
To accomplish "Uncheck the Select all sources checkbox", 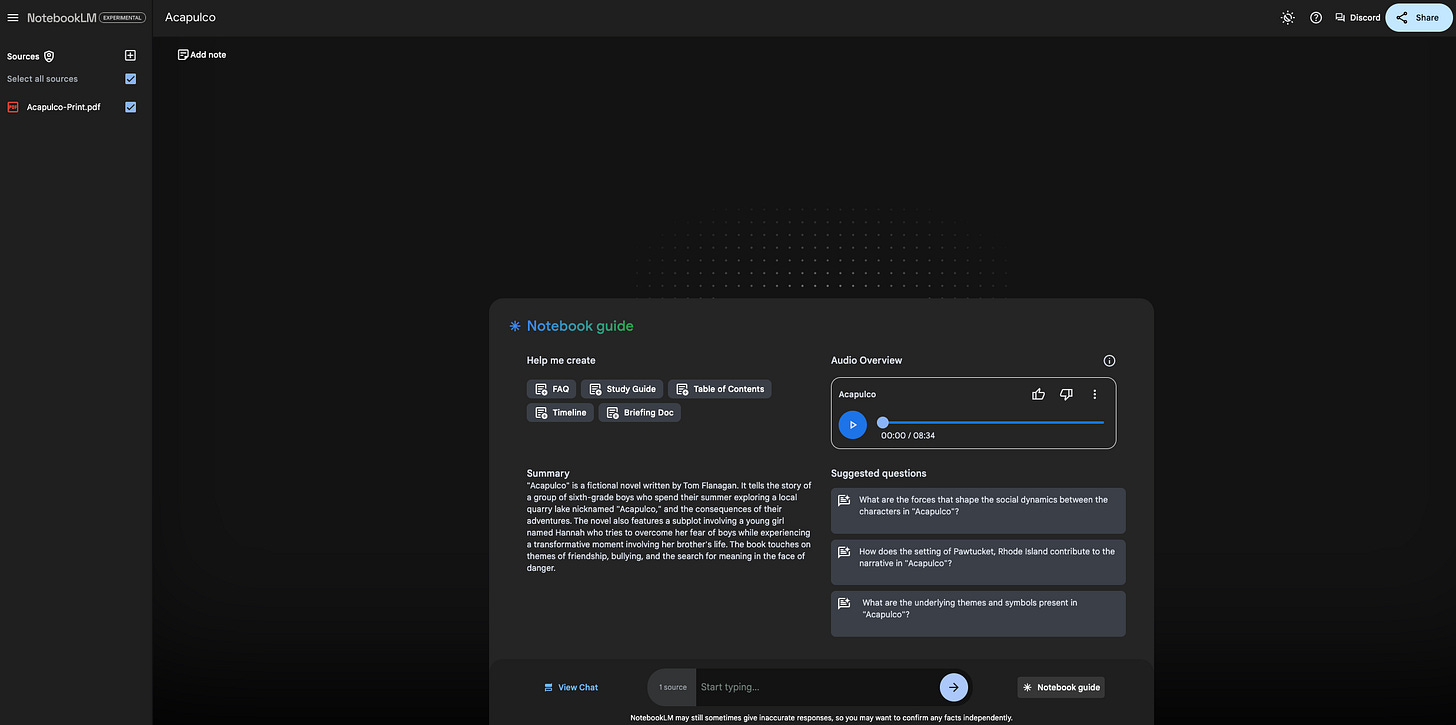I will (130, 79).
